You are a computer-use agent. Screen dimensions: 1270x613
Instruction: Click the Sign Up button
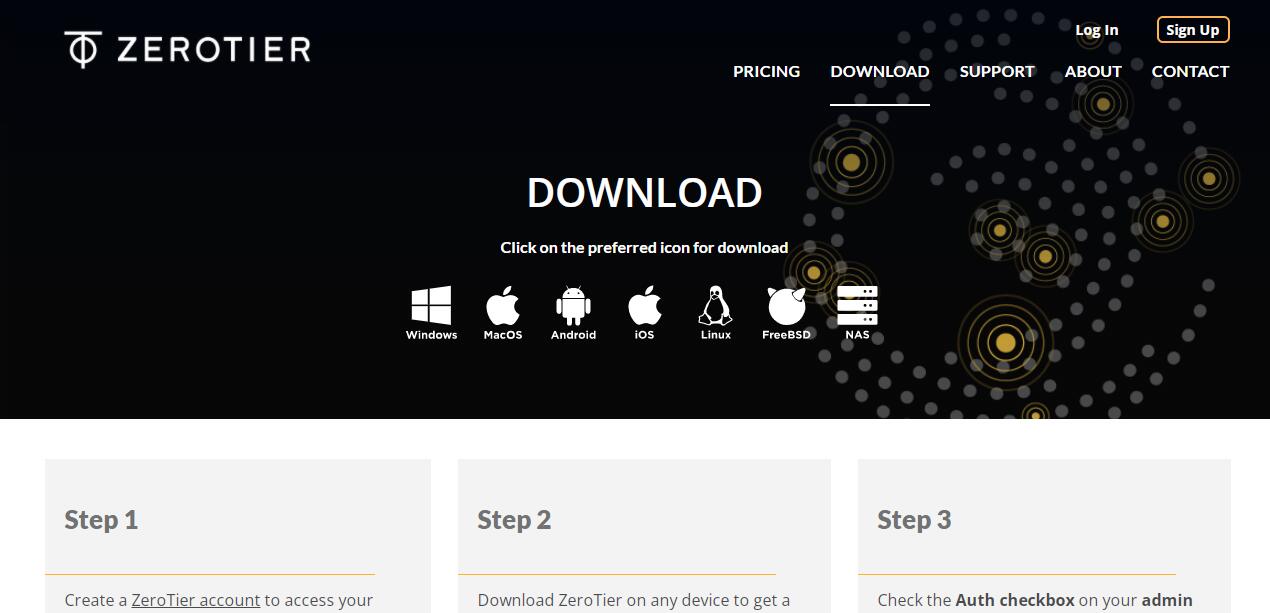(1193, 30)
